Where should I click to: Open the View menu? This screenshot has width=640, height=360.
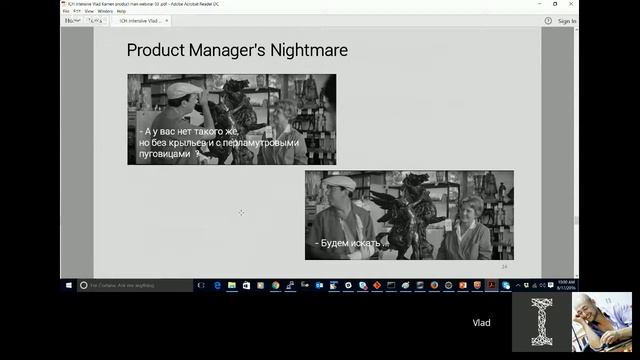click(89, 11)
